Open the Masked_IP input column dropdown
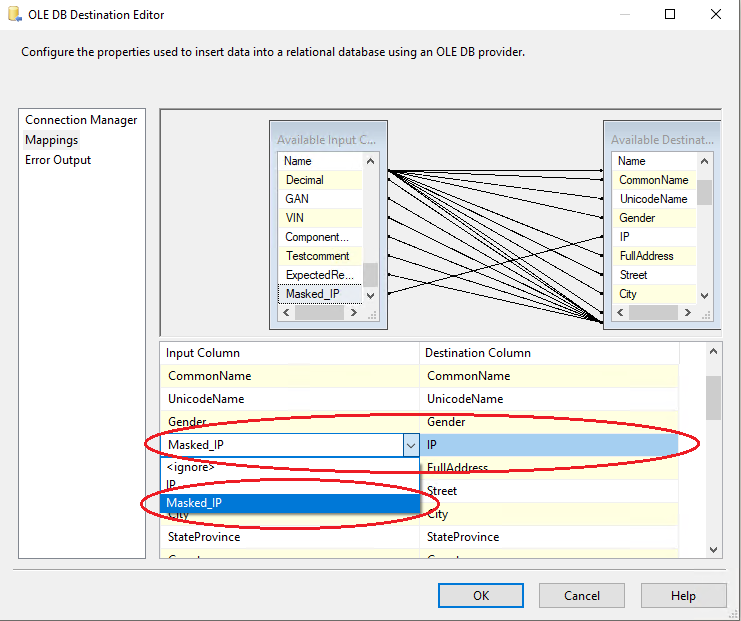This screenshot has width=741, height=621. pyautogui.click(x=409, y=445)
